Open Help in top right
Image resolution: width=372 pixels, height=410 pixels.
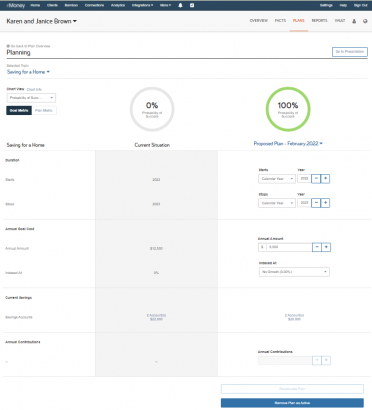343,5
